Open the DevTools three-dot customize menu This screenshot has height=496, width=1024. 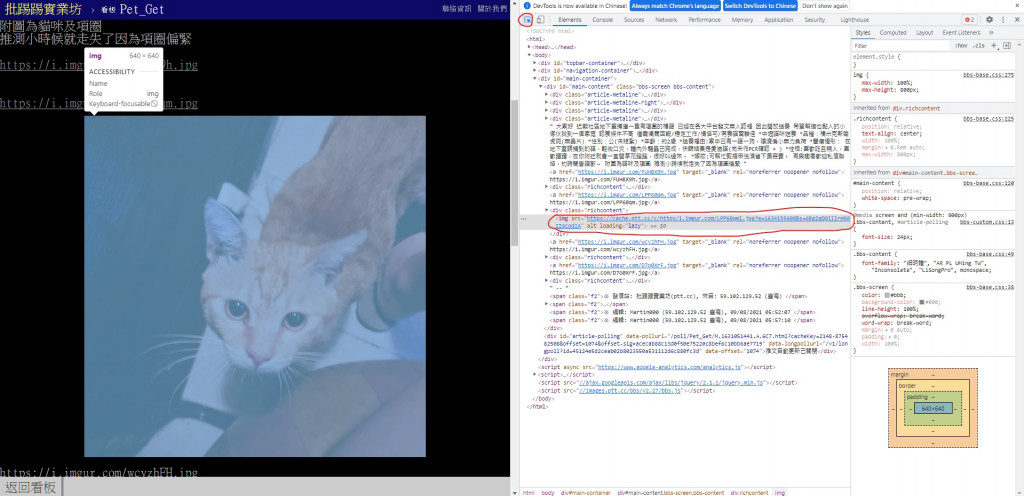[x=1002, y=20]
